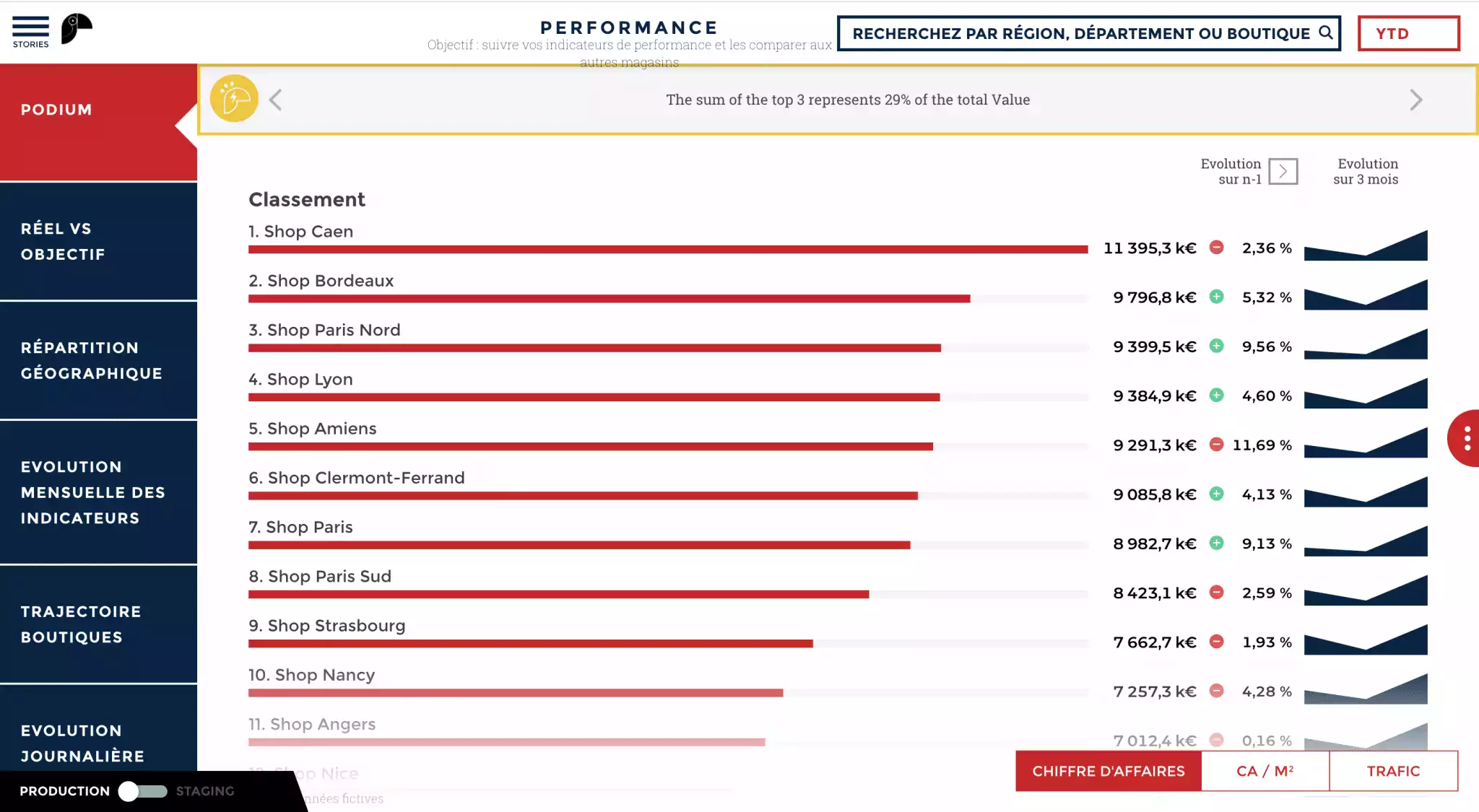Click the Shop Lyon ranking bar
The height and width of the screenshot is (812, 1479).
click(594, 397)
